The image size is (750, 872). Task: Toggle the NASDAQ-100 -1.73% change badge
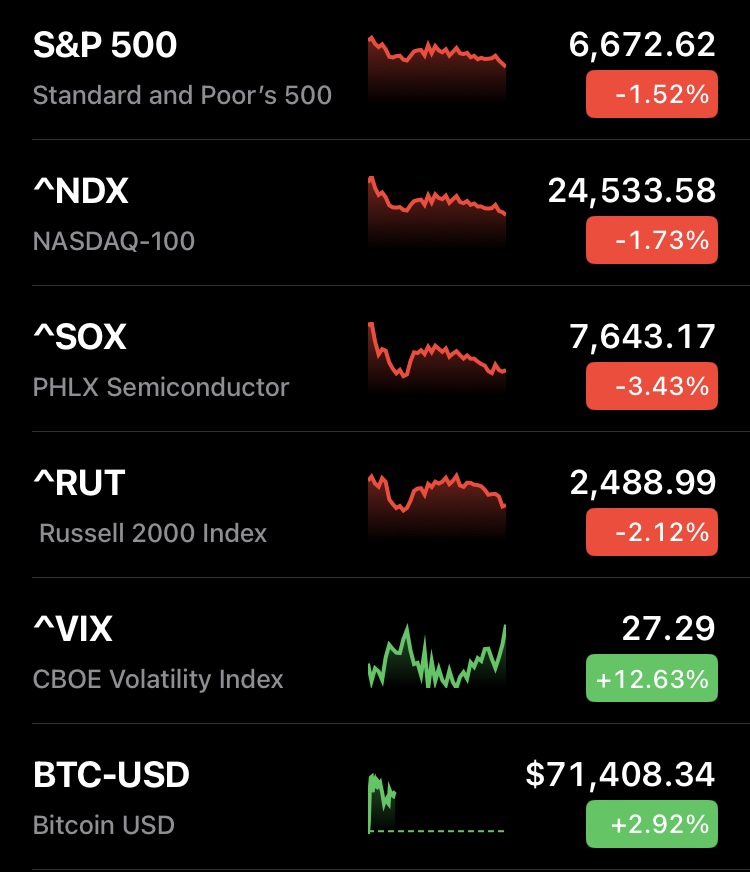point(651,240)
